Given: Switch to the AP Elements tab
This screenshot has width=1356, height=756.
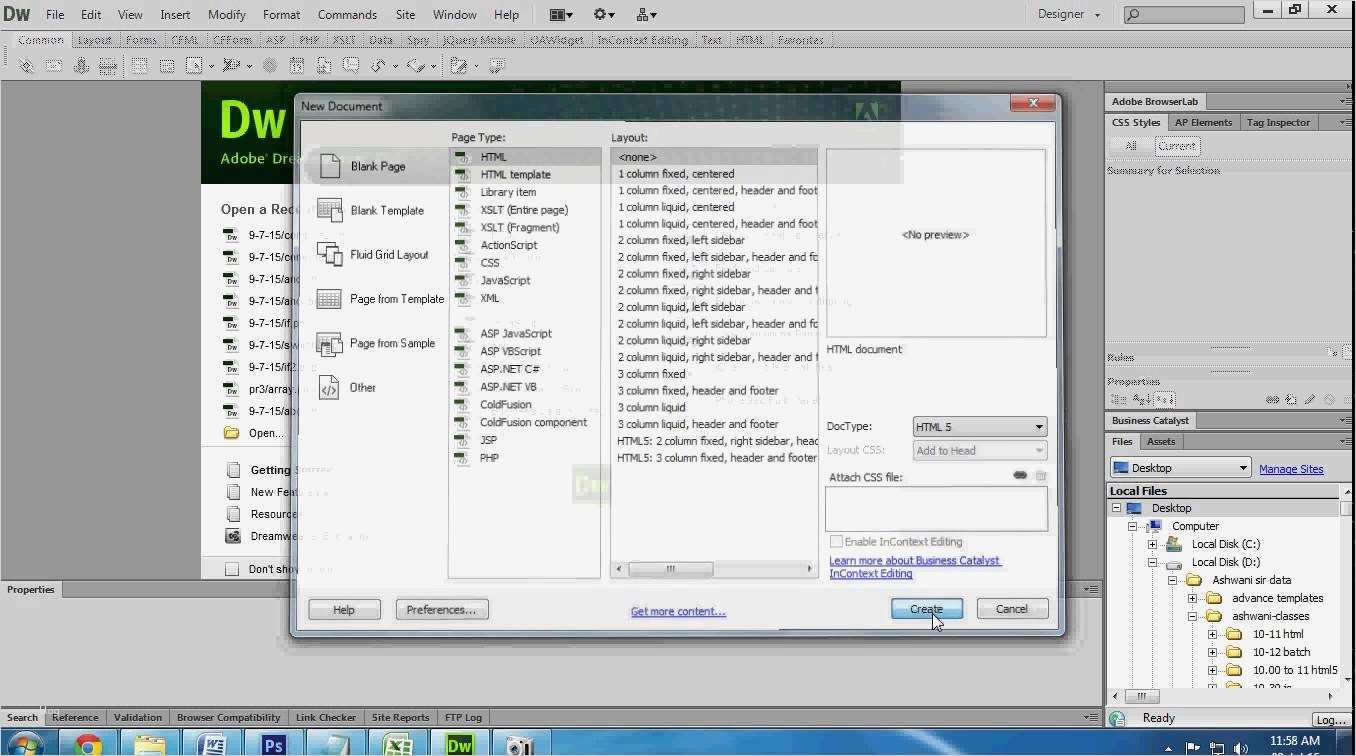Looking at the screenshot, I should 1202,122.
